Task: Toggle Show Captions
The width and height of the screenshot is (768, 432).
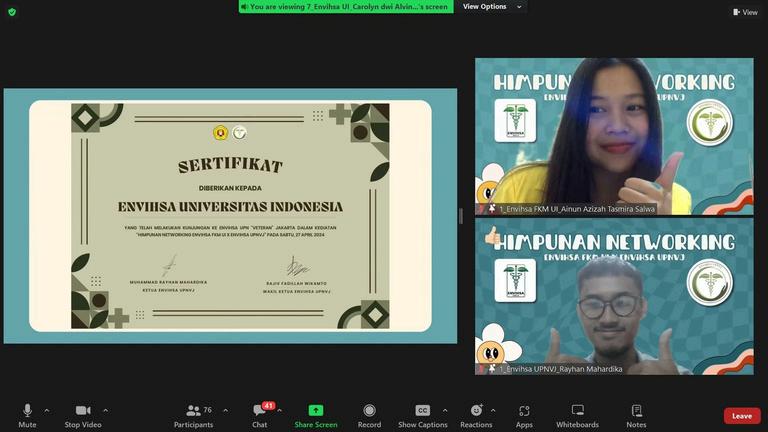Action: coord(423,416)
